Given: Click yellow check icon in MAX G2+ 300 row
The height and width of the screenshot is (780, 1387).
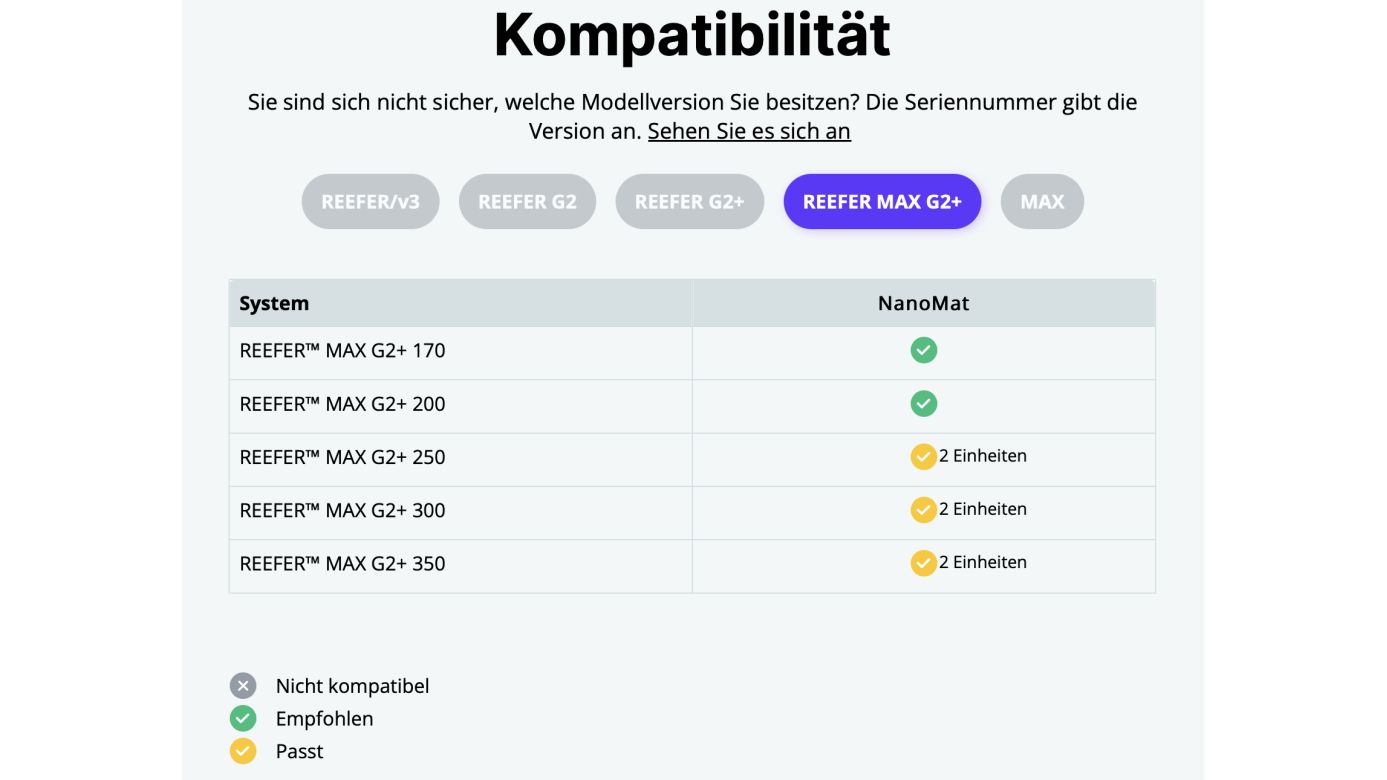Looking at the screenshot, I should pos(923,510).
